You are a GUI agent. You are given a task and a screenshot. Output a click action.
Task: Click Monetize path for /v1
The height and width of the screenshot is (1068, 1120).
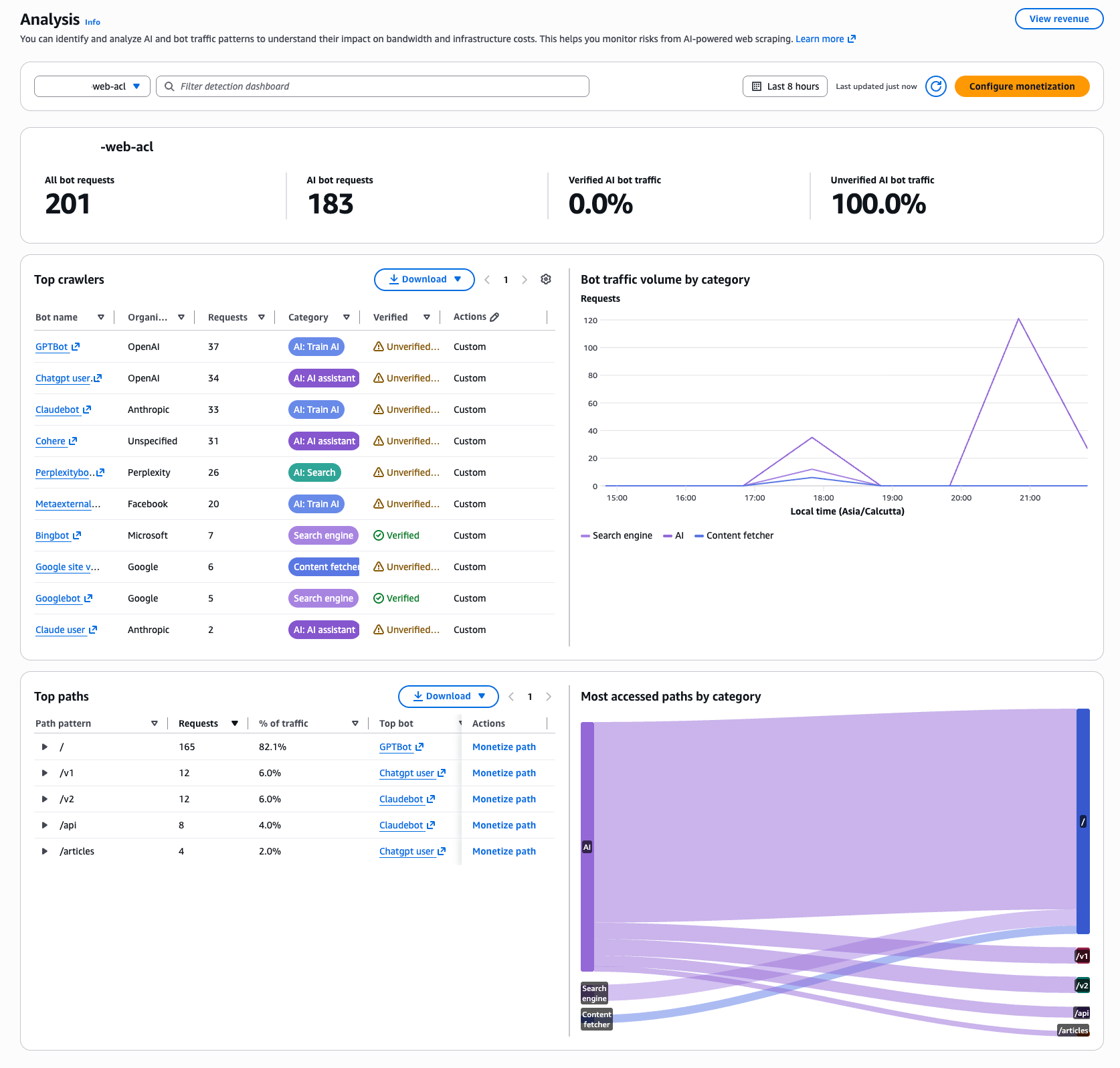coord(504,773)
